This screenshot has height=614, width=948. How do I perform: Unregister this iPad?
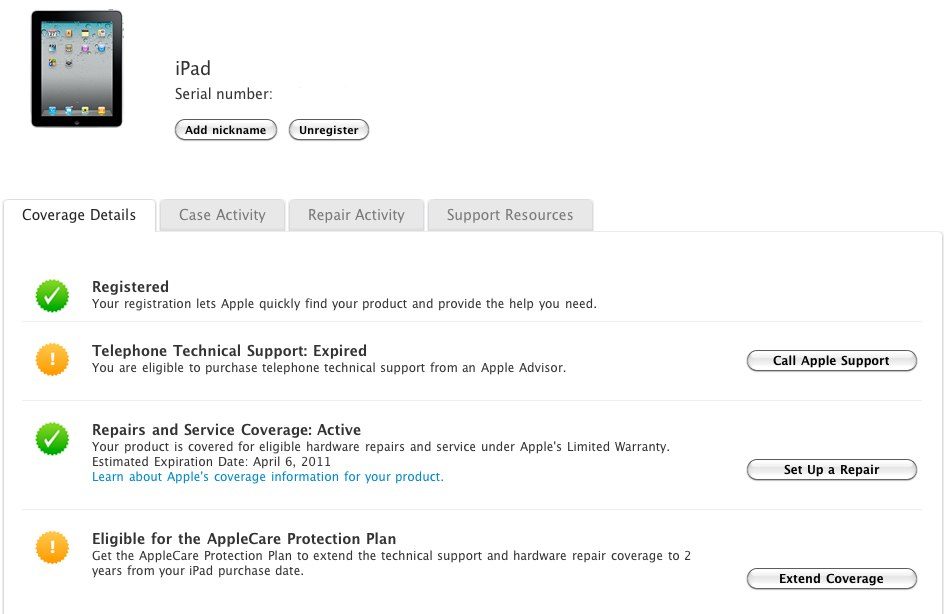click(328, 130)
